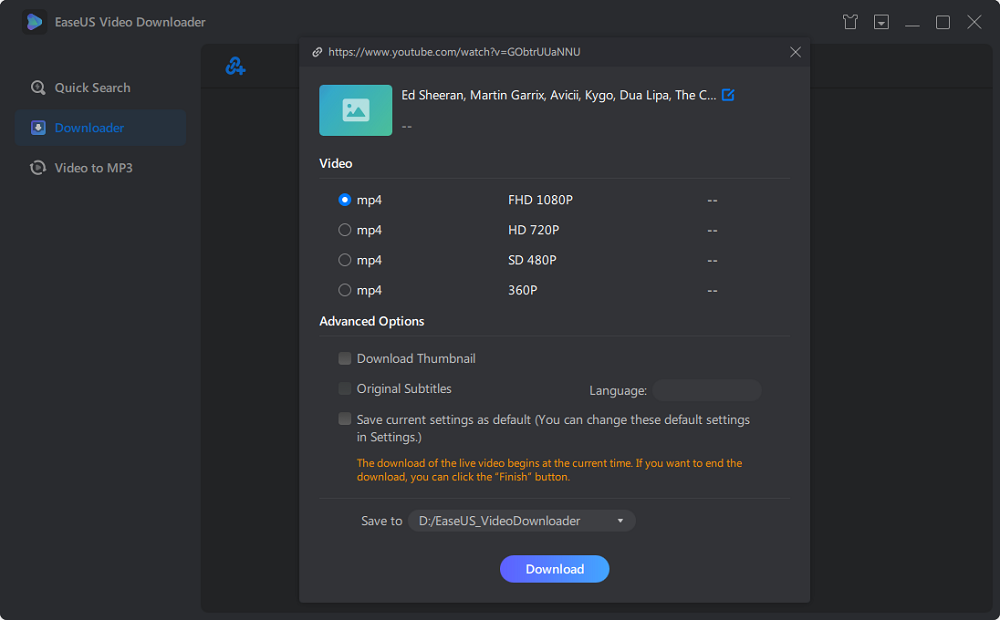Select mp4 FHD 1080P quality option
1000x620 pixels.
345,200
